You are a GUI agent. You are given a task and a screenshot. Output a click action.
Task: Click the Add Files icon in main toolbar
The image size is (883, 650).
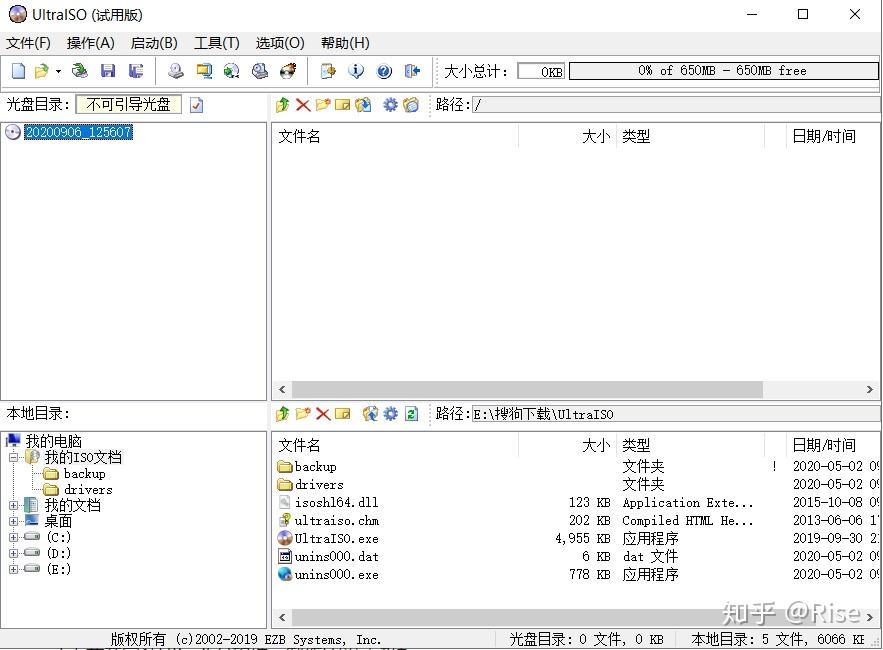[328, 71]
